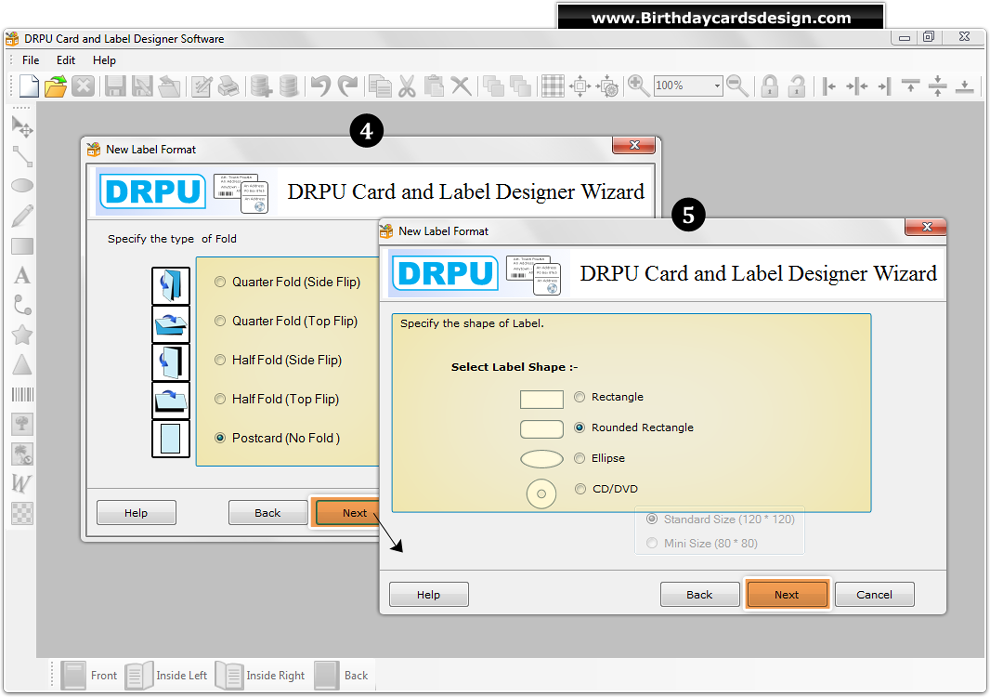The height and width of the screenshot is (697, 990).
Task: Toggle the grid display icon
Action: [552, 86]
